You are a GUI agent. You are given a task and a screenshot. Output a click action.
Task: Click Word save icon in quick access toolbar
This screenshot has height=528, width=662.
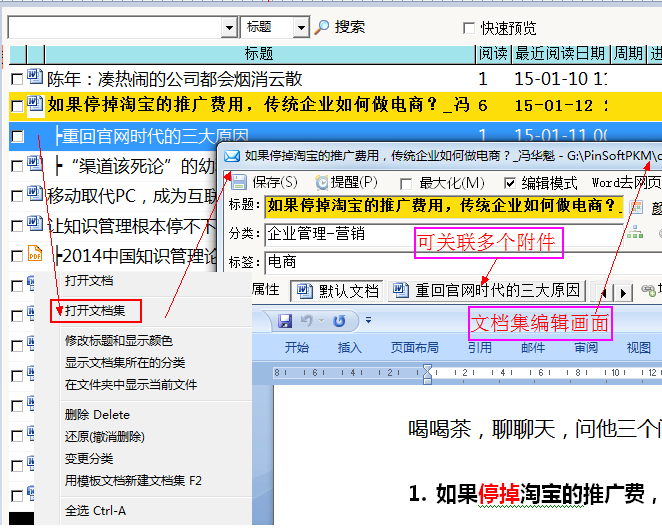click(285, 321)
